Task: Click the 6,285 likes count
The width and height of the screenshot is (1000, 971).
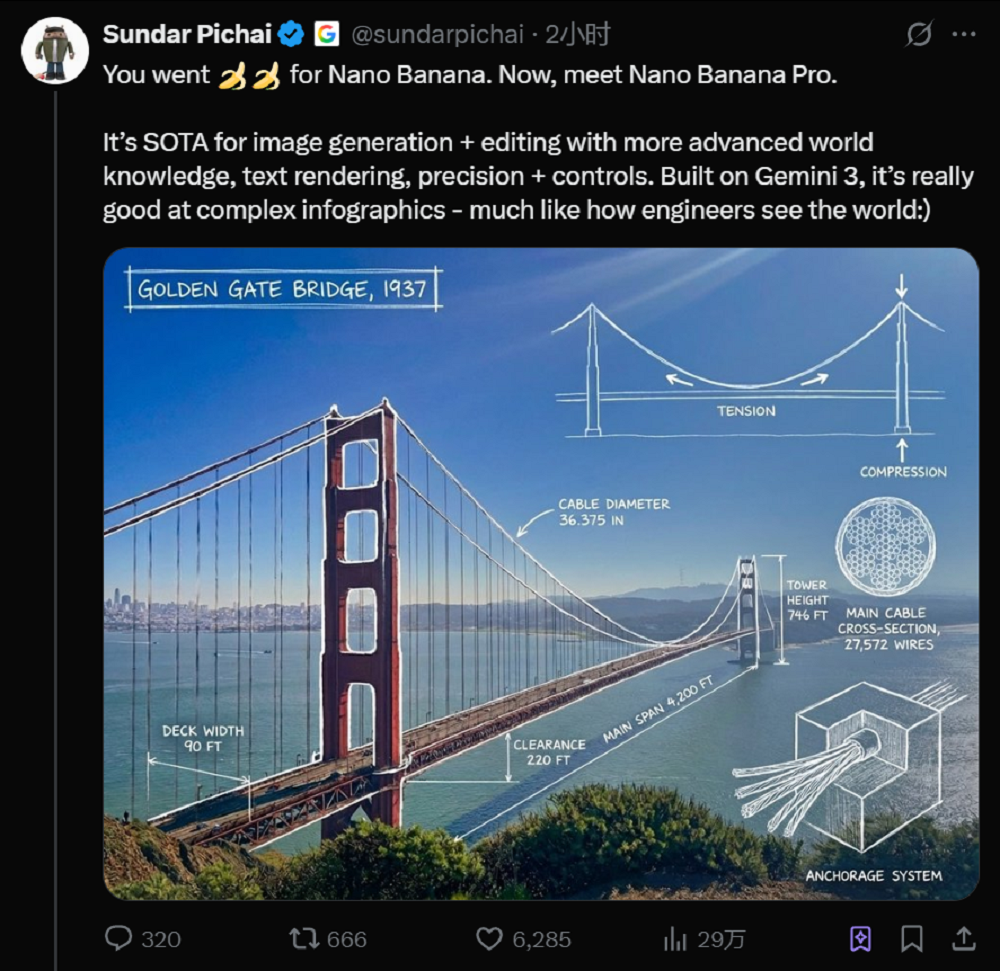Action: click(x=540, y=939)
